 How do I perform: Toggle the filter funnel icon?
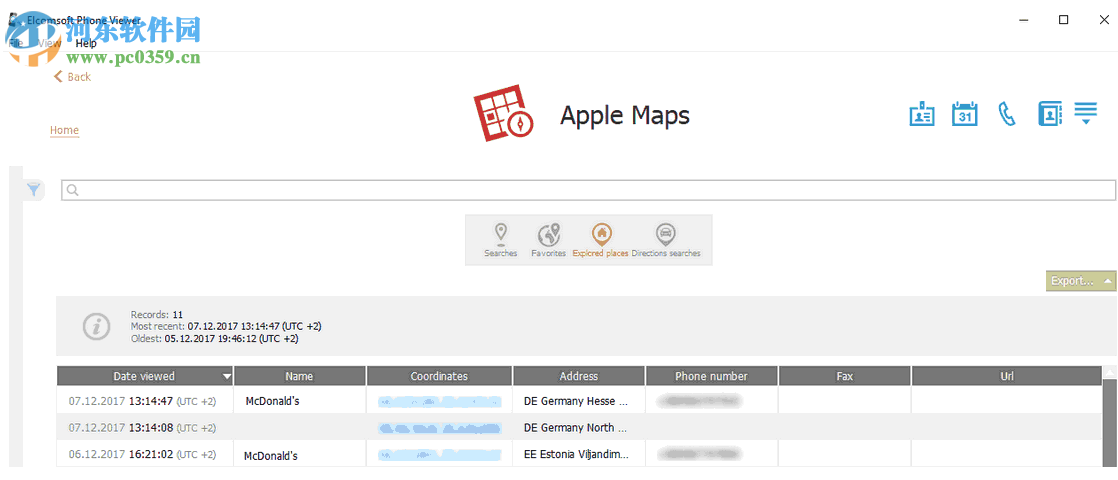point(34,190)
